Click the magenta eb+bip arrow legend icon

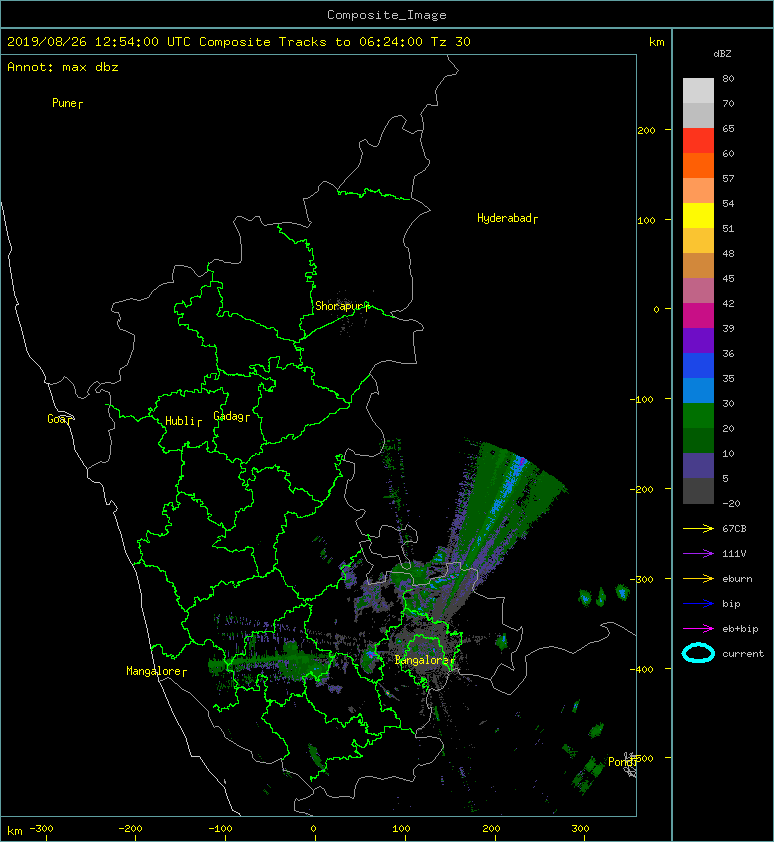pyautogui.click(x=698, y=629)
